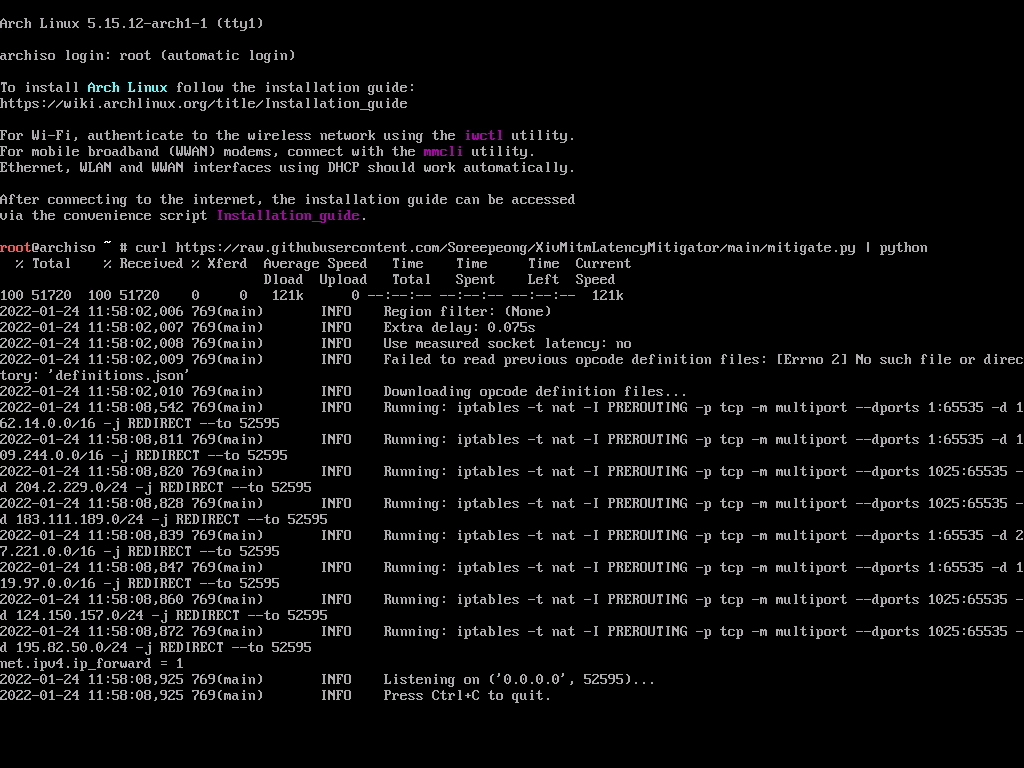This screenshot has height=768, width=1024.
Task: Click the 'Extra delay: 0.075s' log line
Action: pos(459,328)
